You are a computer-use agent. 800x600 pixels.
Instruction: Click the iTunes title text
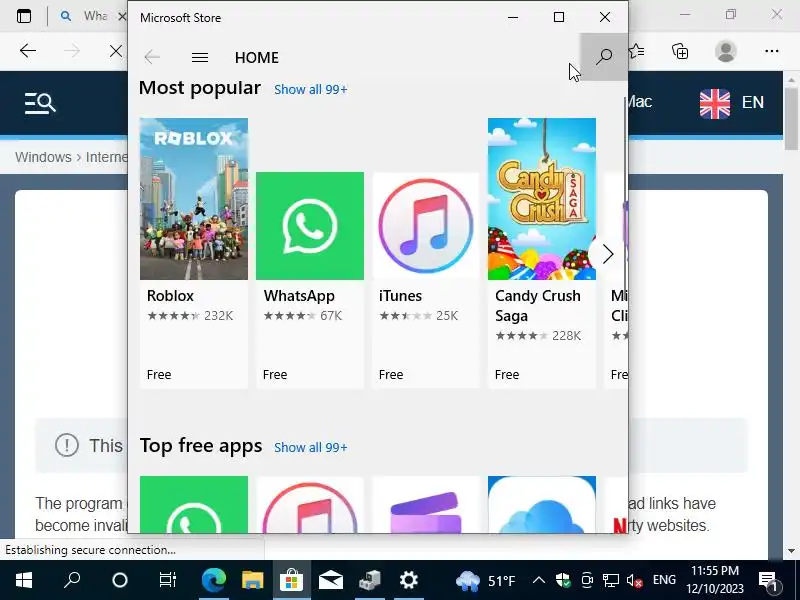[401, 296]
